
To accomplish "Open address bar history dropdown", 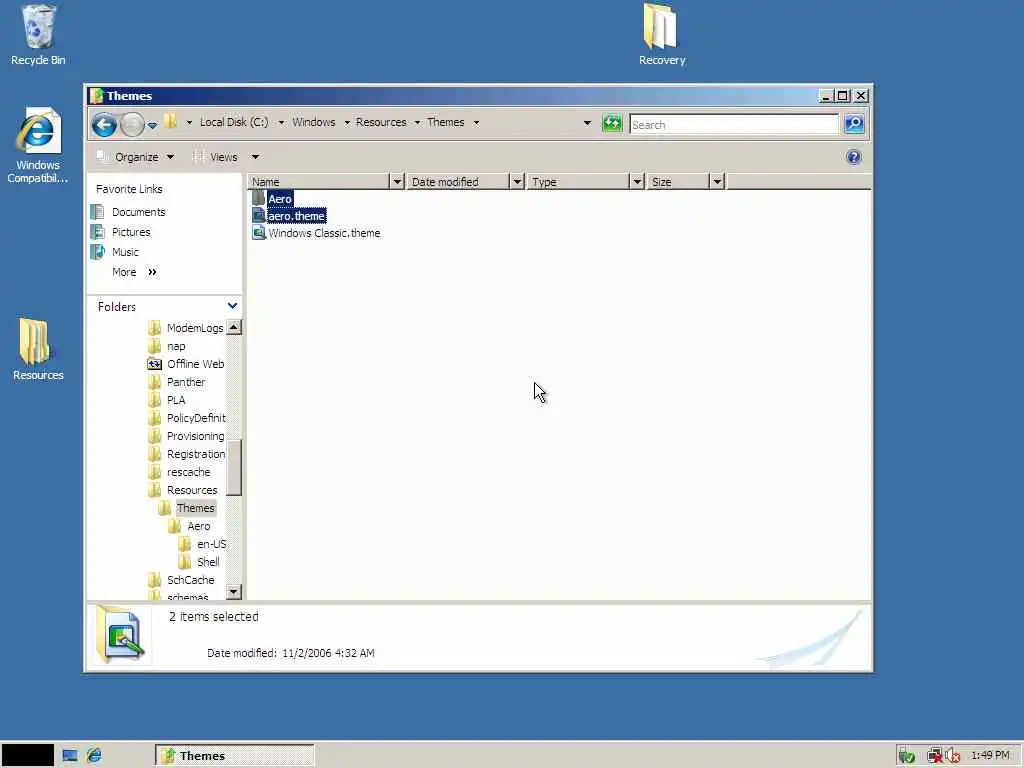I will point(587,123).
